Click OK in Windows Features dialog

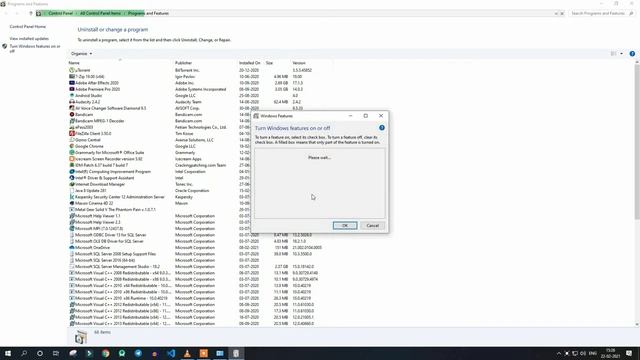344,225
